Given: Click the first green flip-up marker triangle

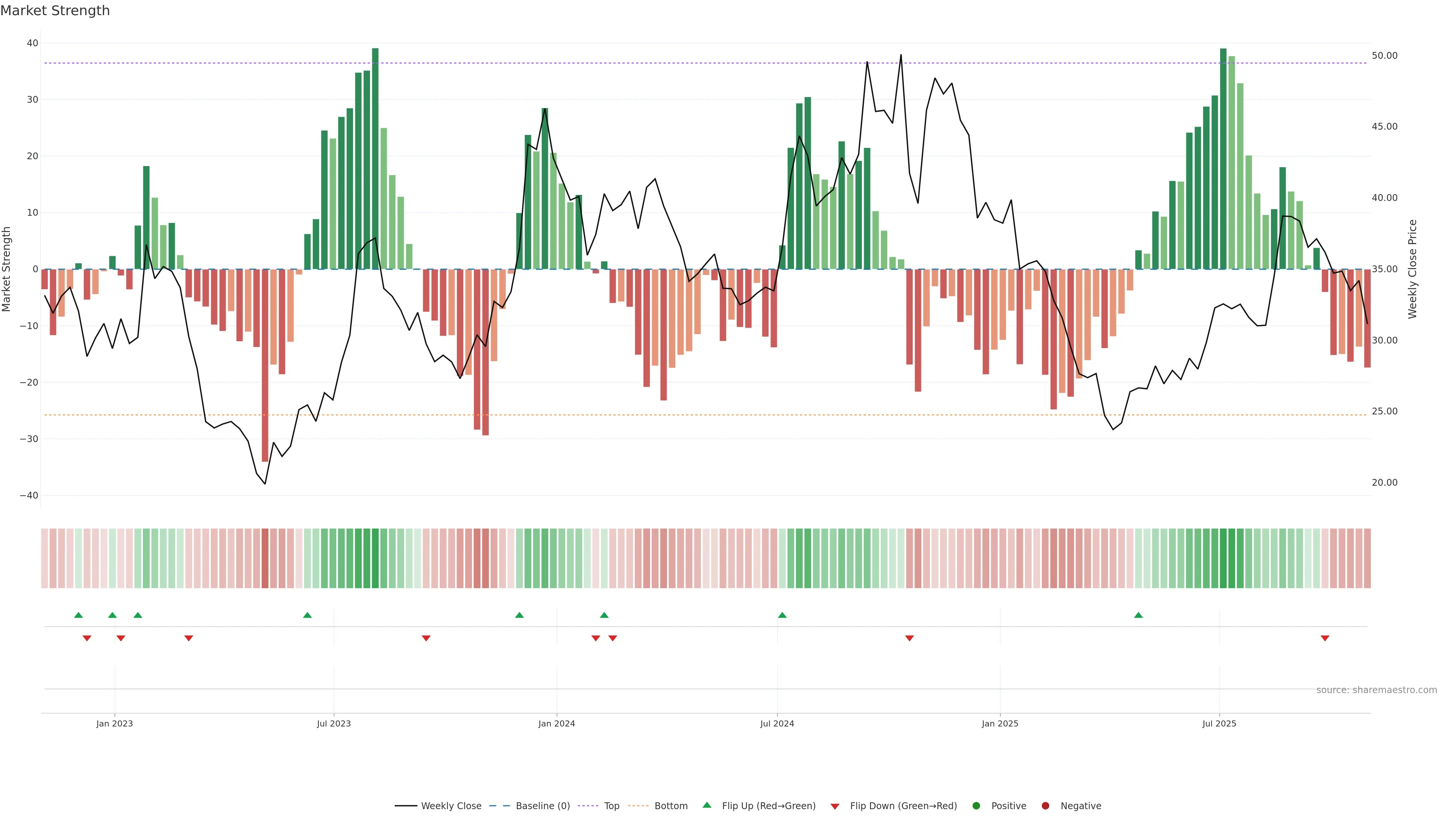Looking at the screenshot, I should [x=78, y=615].
